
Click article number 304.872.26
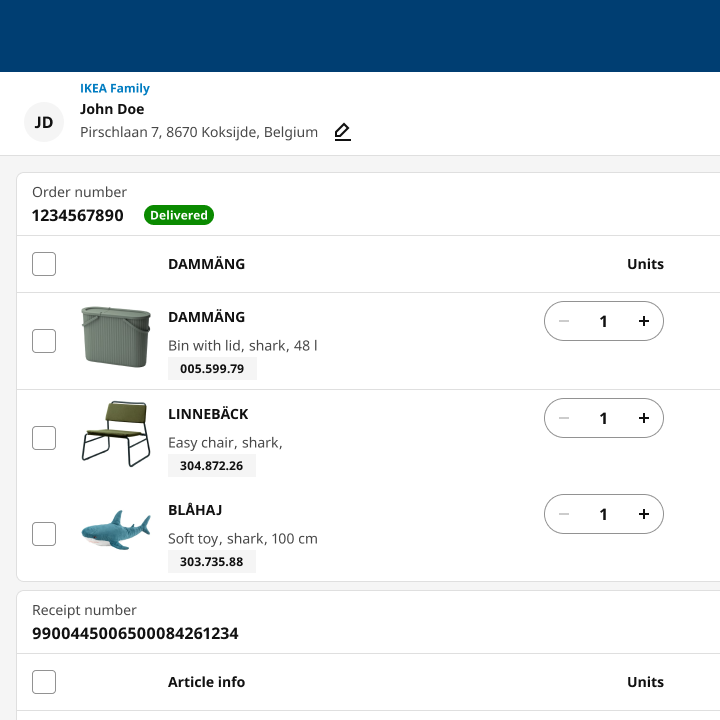click(x=212, y=466)
